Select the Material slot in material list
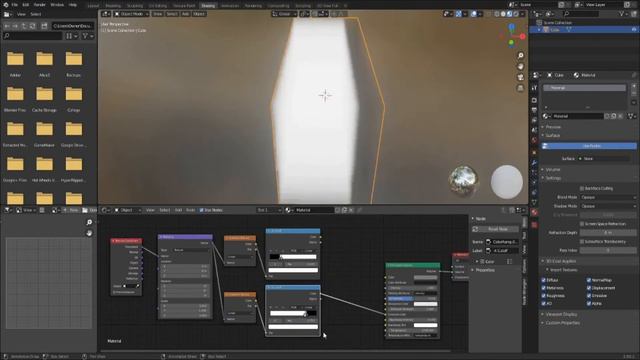This screenshot has width=640, height=360. click(x=584, y=88)
